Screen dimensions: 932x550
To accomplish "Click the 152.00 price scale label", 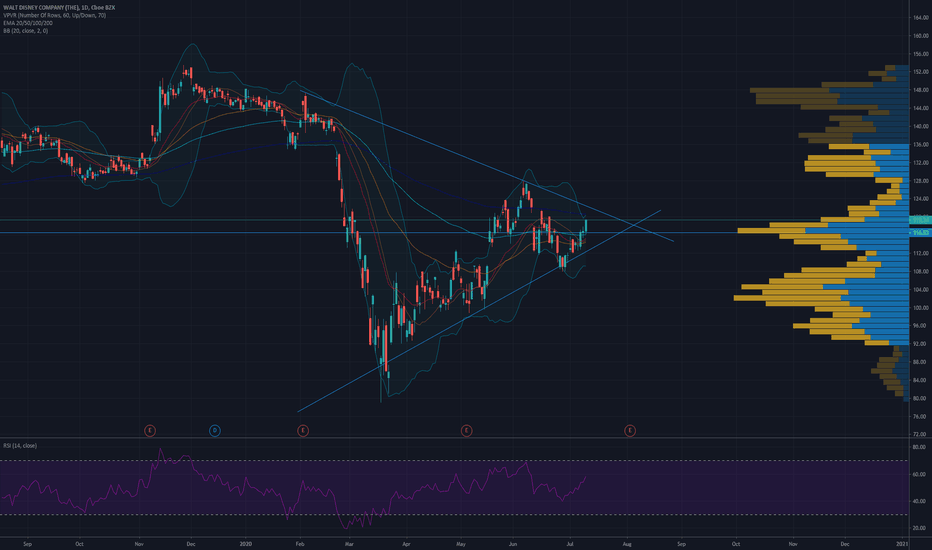I will tap(921, 72).
